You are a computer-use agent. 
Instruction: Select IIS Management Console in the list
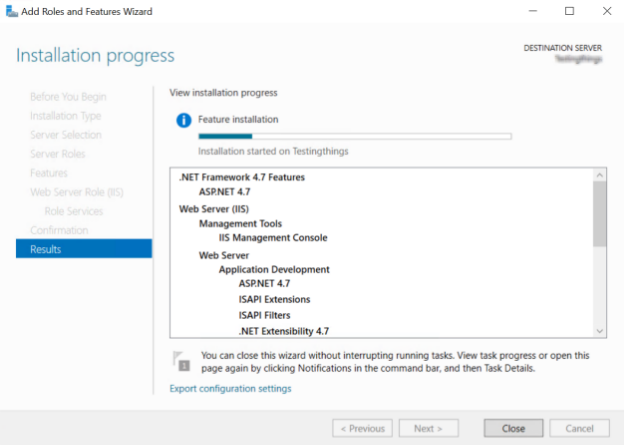click(272, 238)
